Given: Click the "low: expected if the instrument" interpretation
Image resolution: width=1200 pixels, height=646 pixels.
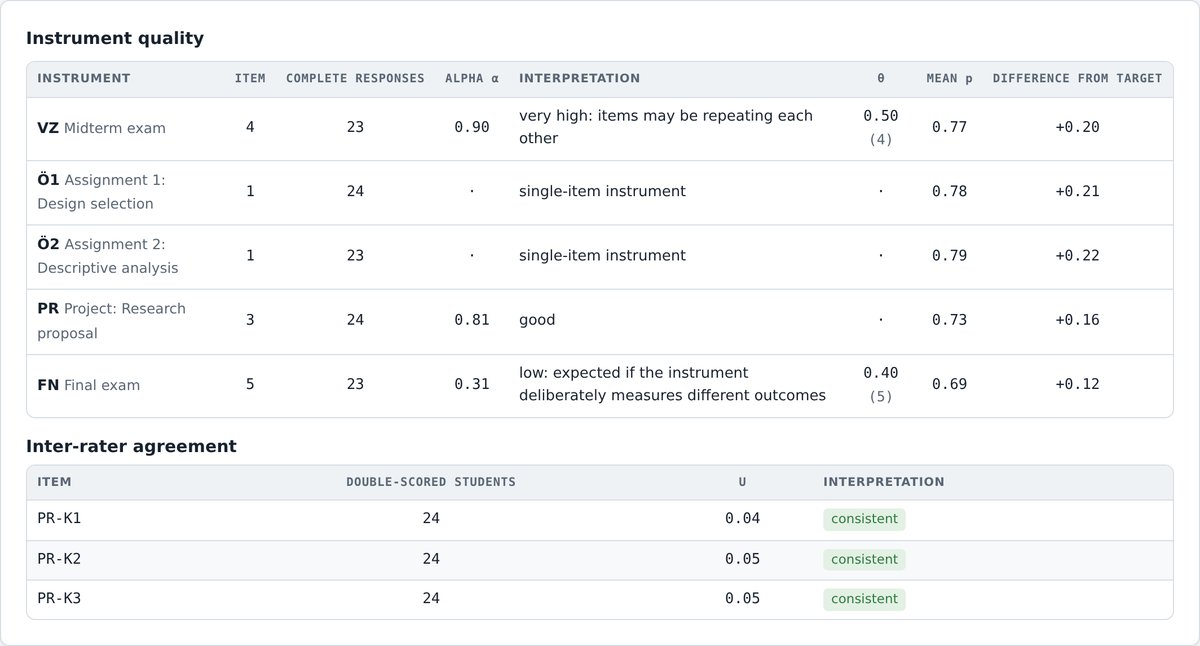Looking at the screenshot, I should pos(672,384).
